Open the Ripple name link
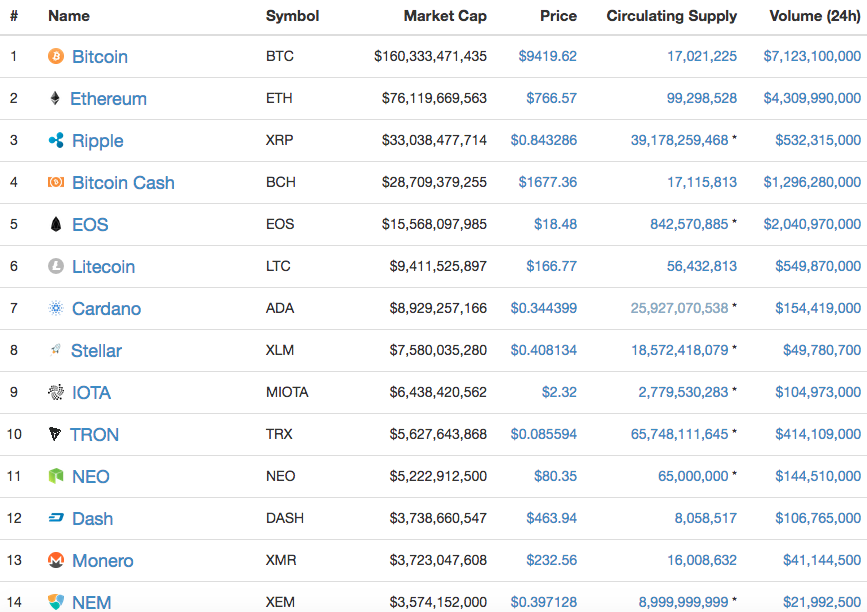The image size is (867, 612). [98, 141]
